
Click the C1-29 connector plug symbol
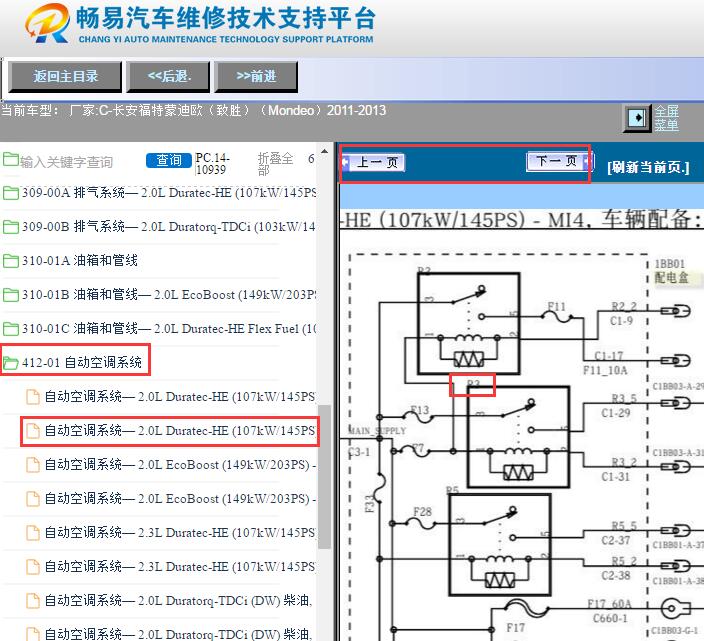point(676,403)
